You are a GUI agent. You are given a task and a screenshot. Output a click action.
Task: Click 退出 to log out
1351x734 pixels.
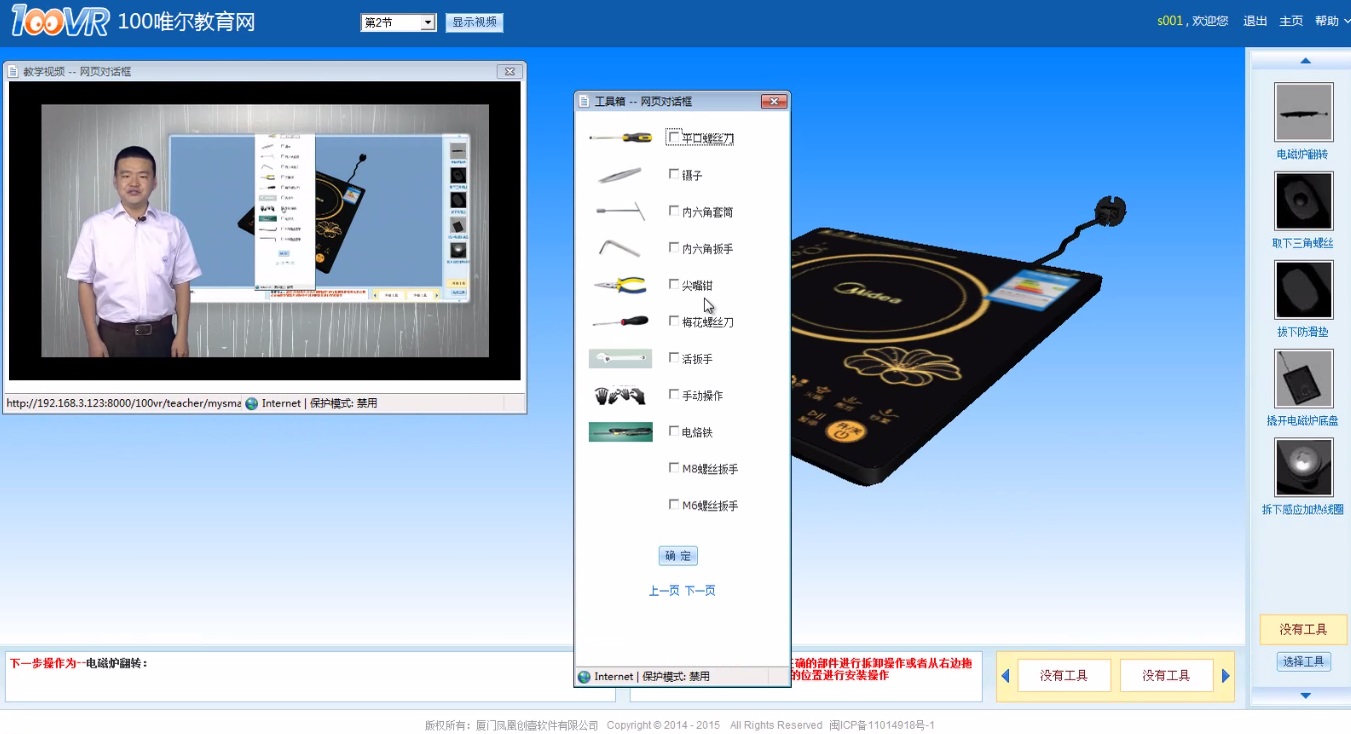pyautogui.click(x=1254, y=21)
